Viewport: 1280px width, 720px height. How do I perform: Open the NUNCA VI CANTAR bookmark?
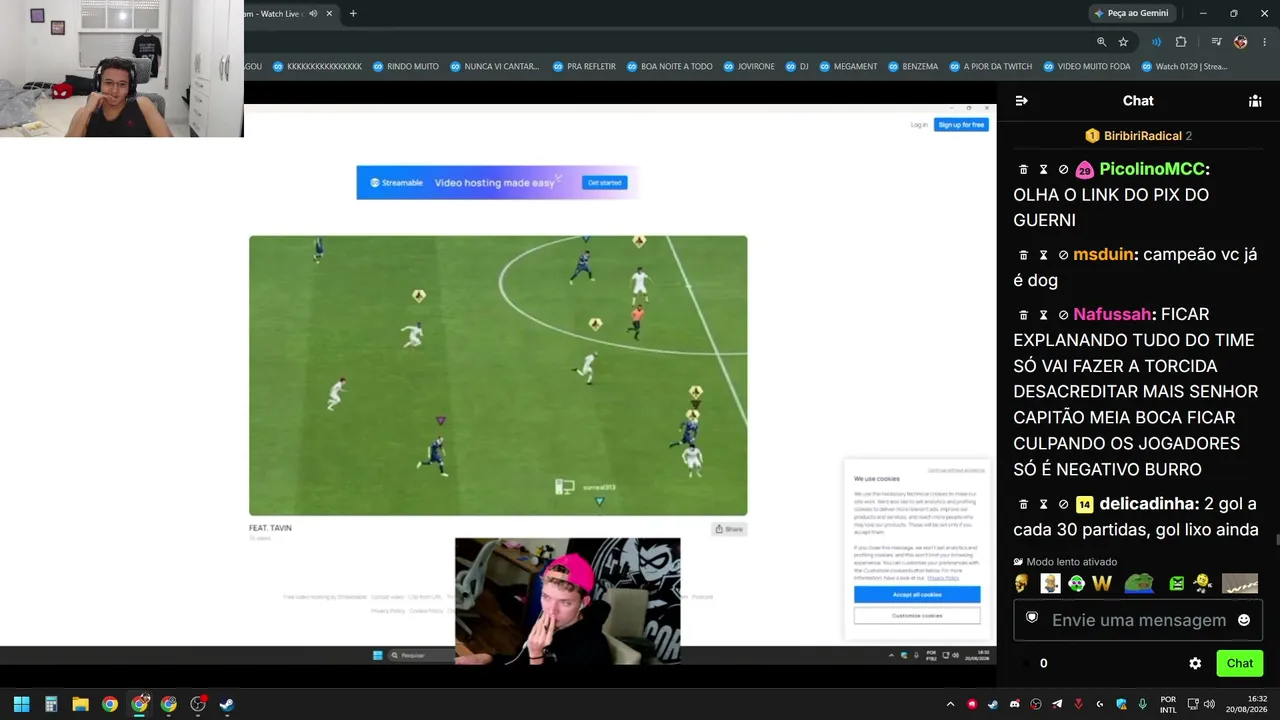494,67
